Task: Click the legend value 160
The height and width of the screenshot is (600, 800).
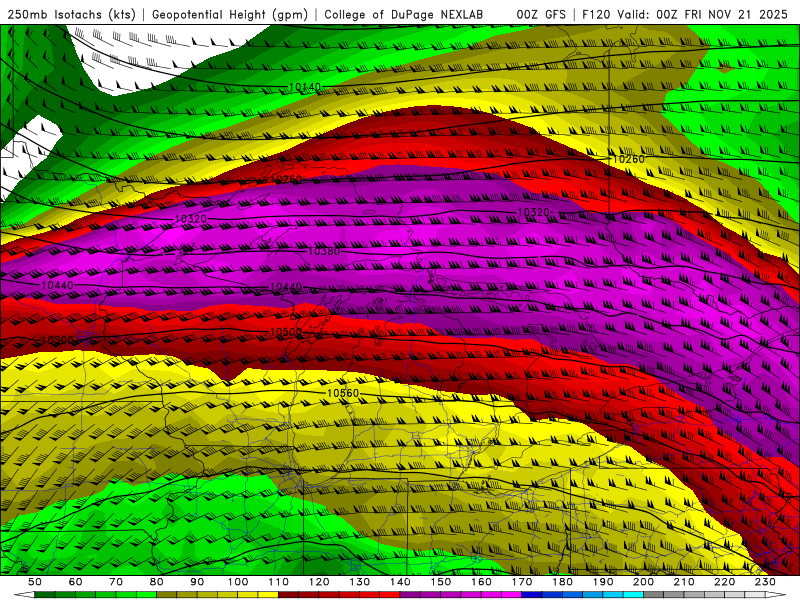Action: click(x=481, y=582)
